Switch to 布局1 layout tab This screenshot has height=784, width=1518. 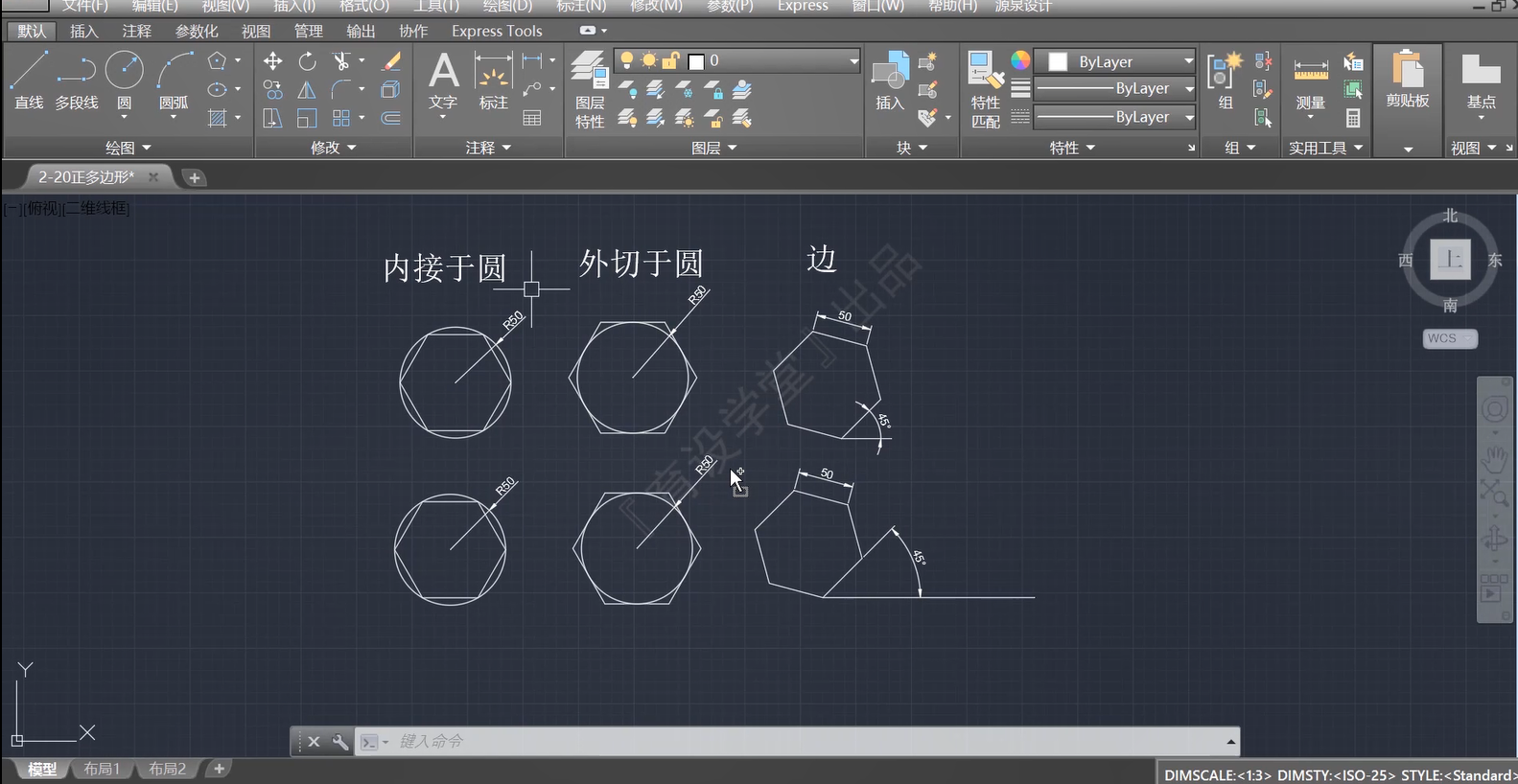(102, 769)
